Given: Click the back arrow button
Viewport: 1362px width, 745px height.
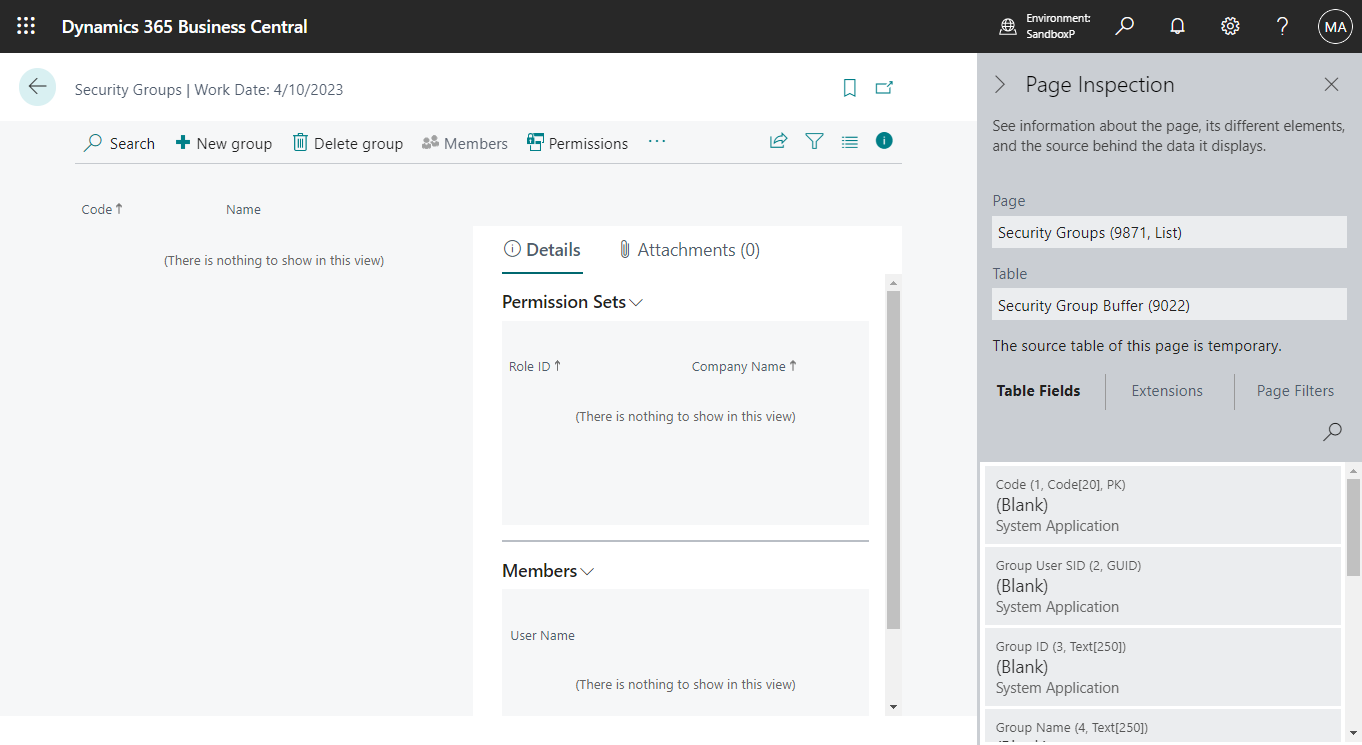Looking at the screenshot, I should pos(37,87).
